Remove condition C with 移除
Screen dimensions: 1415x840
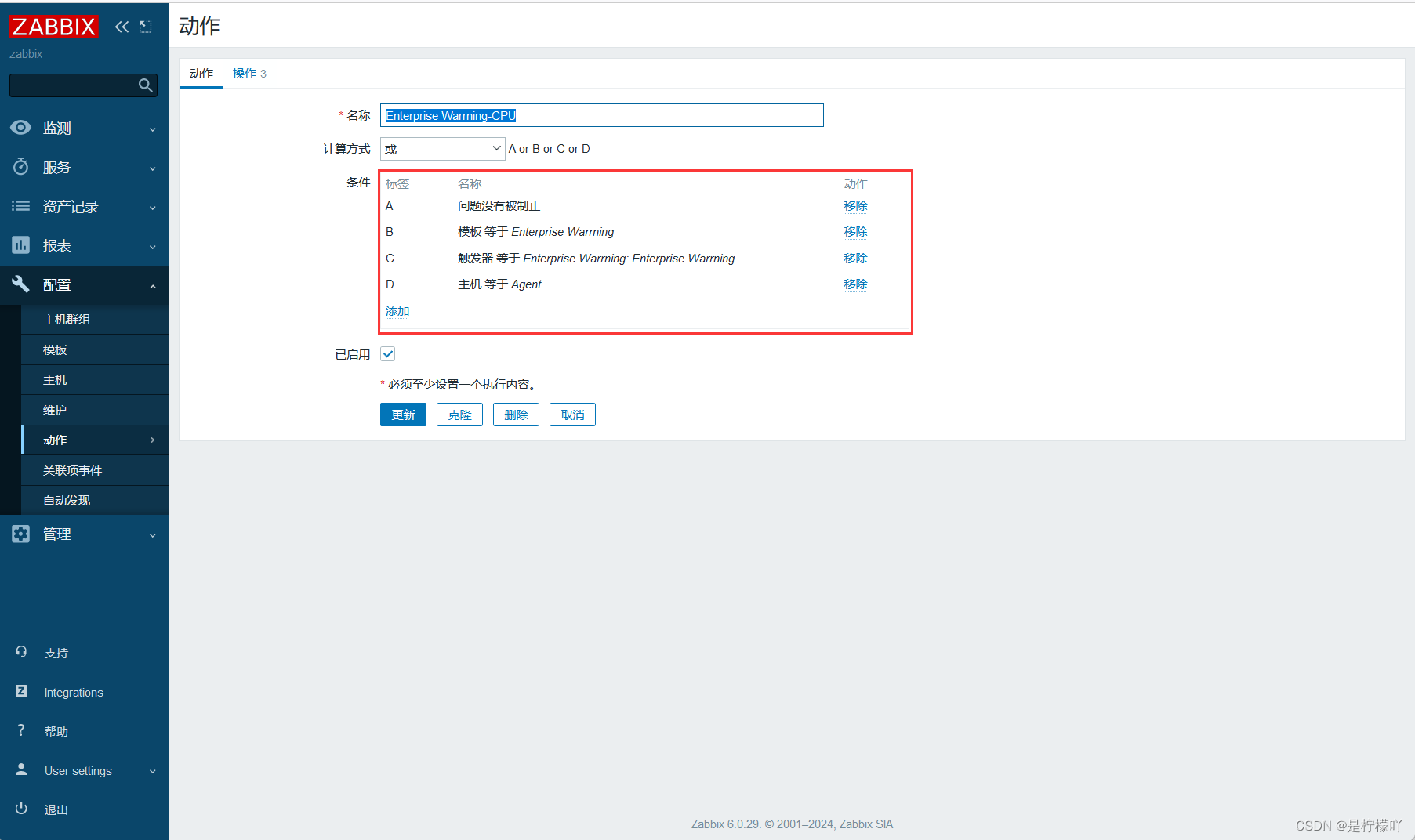[855, 259]
